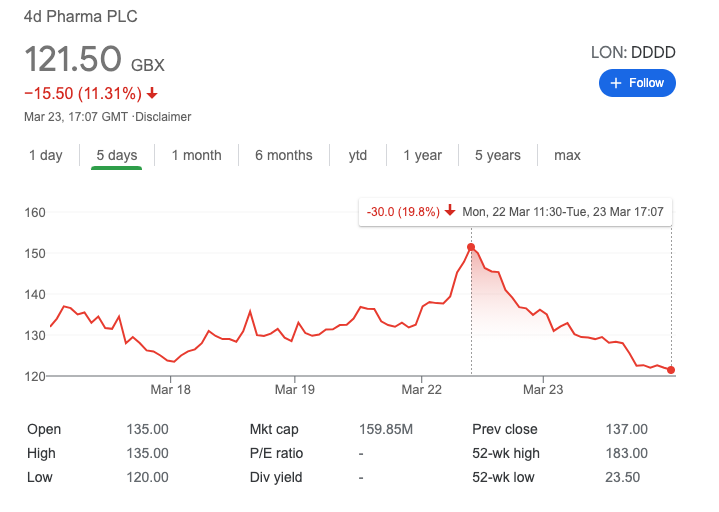Screen dimensions: 719x512
Task: Click the red down arrow beside 11.31%
Action: point(152,94)
